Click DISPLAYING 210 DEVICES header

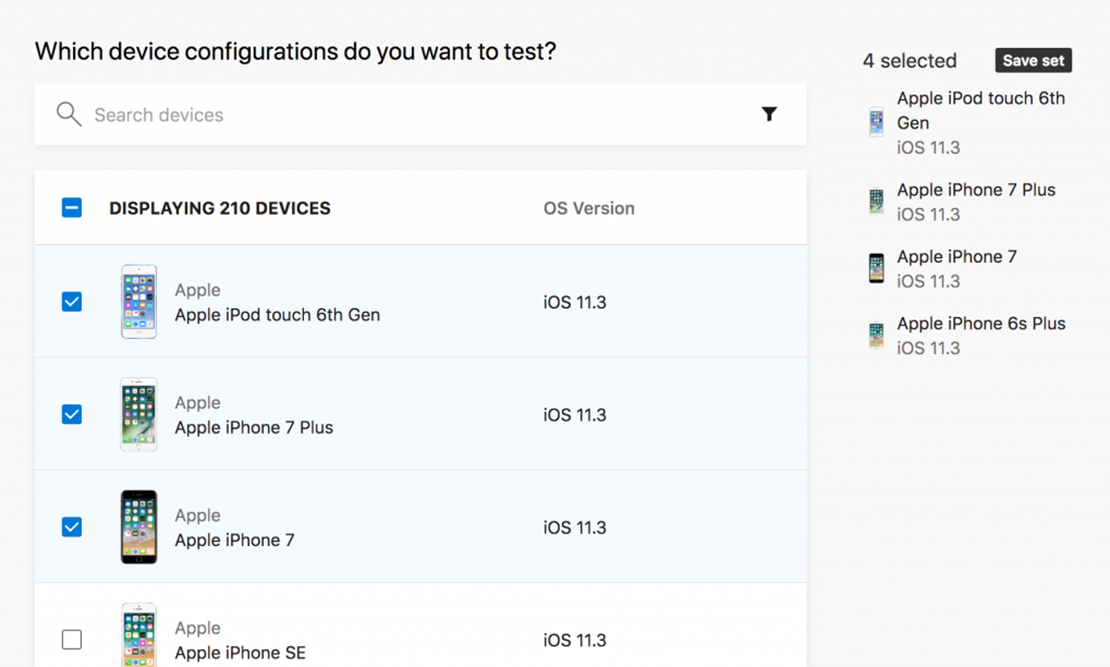pos(219,208)
